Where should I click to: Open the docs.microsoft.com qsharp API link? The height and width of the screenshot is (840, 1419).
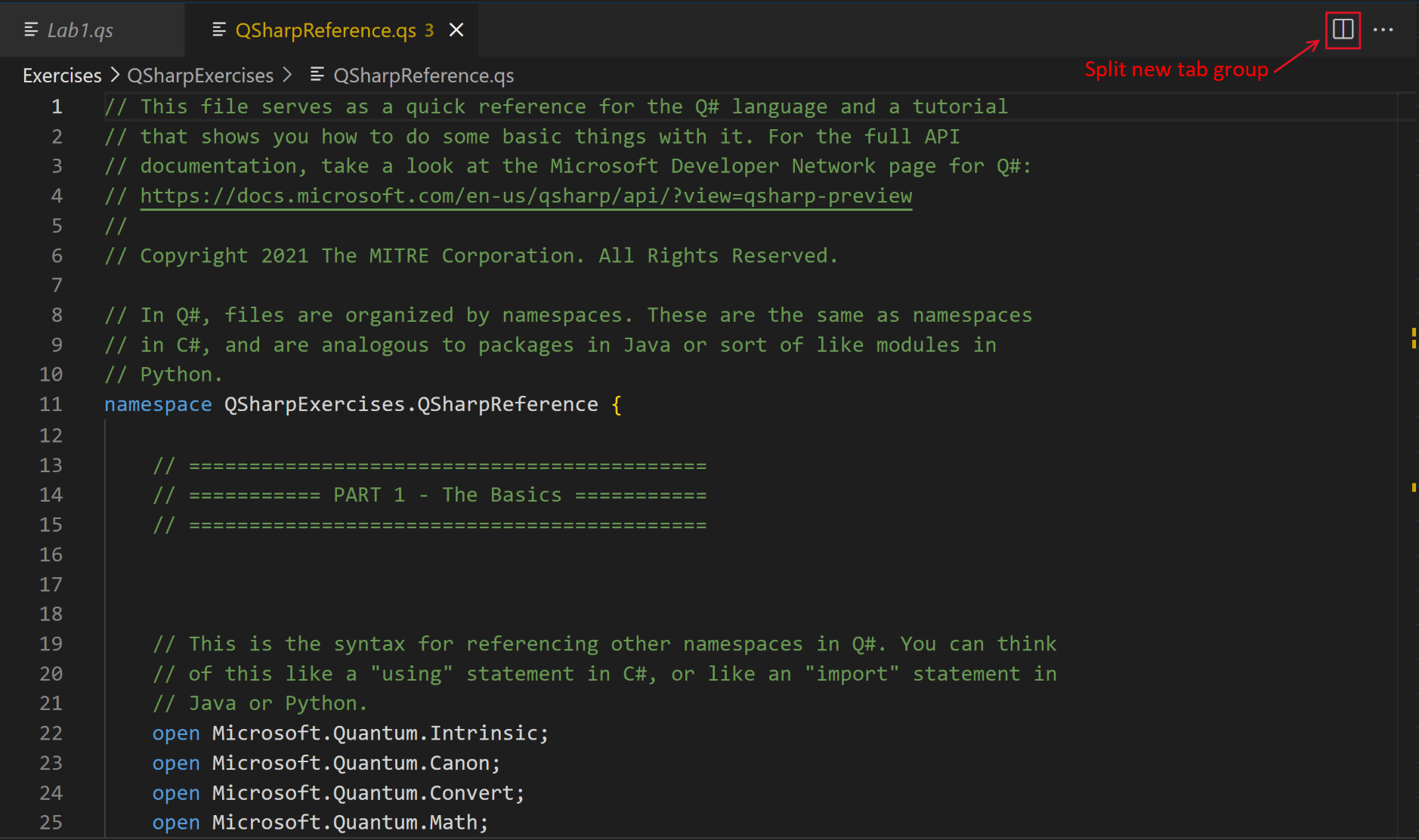click(x=526, y=196)
